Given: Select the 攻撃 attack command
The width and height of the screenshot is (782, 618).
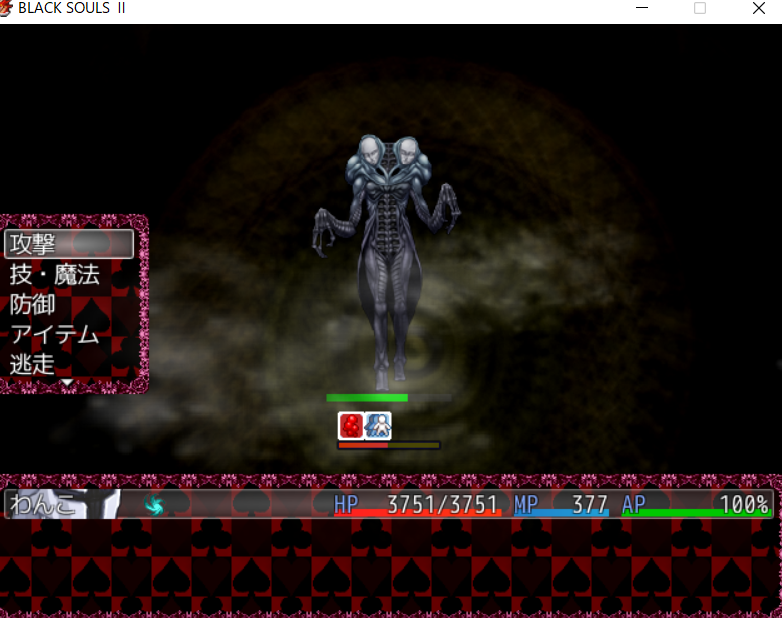Looking at the screenshot, I should 69,244.
